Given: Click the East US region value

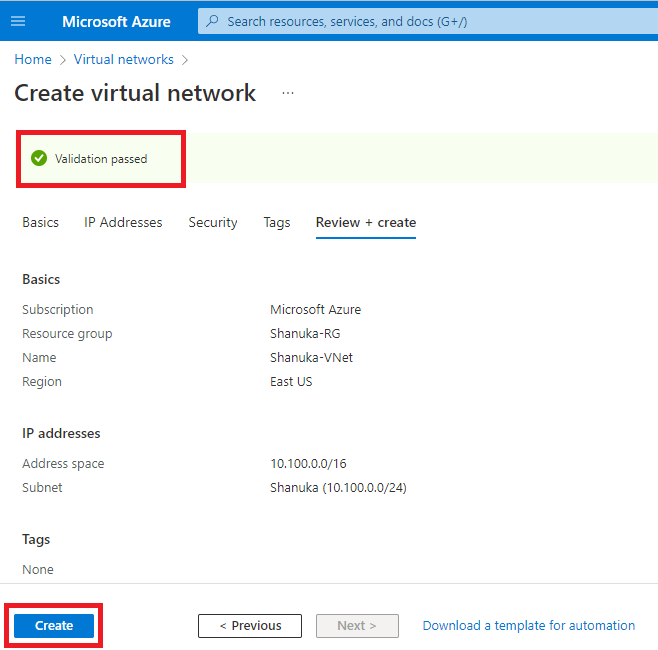Looking at the screenshot, I should [291, 381].
